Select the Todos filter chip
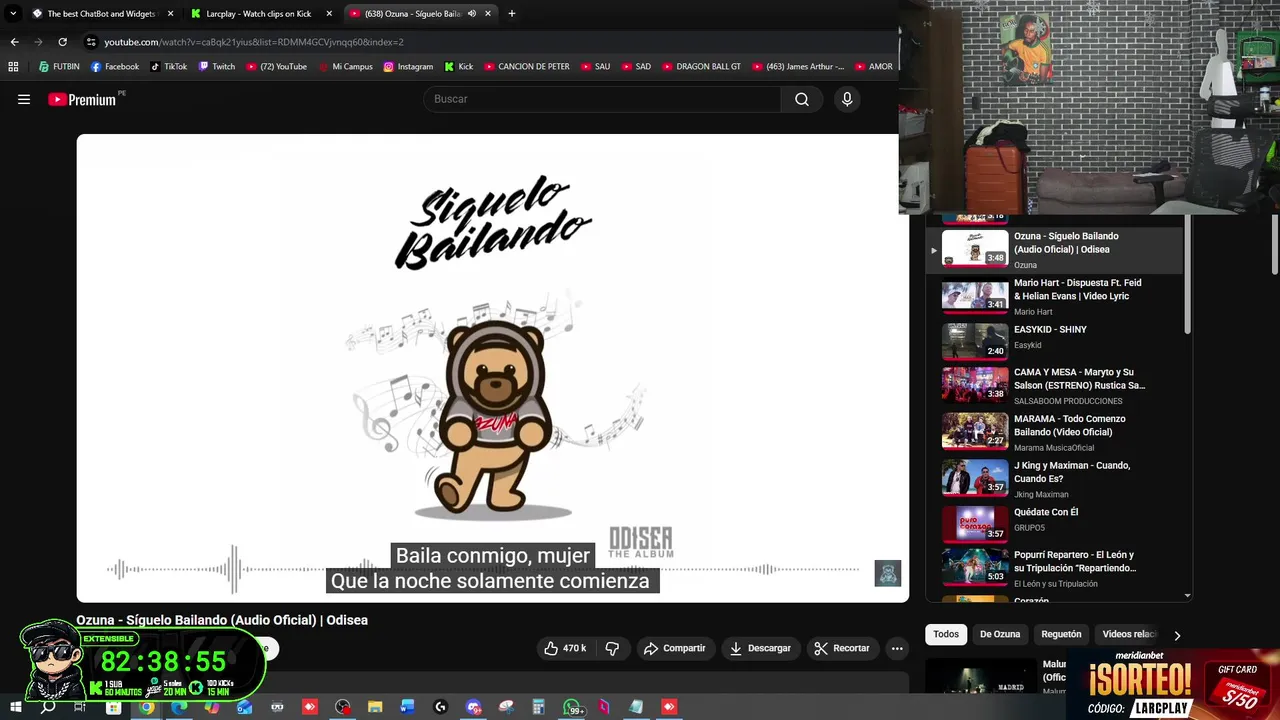1280x720 pixels. click(946, 634)
